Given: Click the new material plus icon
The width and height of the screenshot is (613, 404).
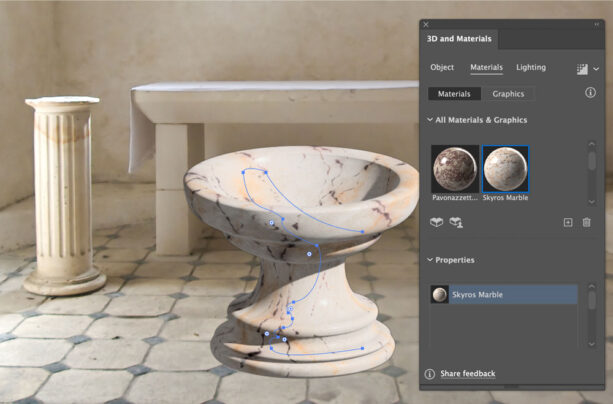Looking at the screenshot, I should [x=568, y=222].
